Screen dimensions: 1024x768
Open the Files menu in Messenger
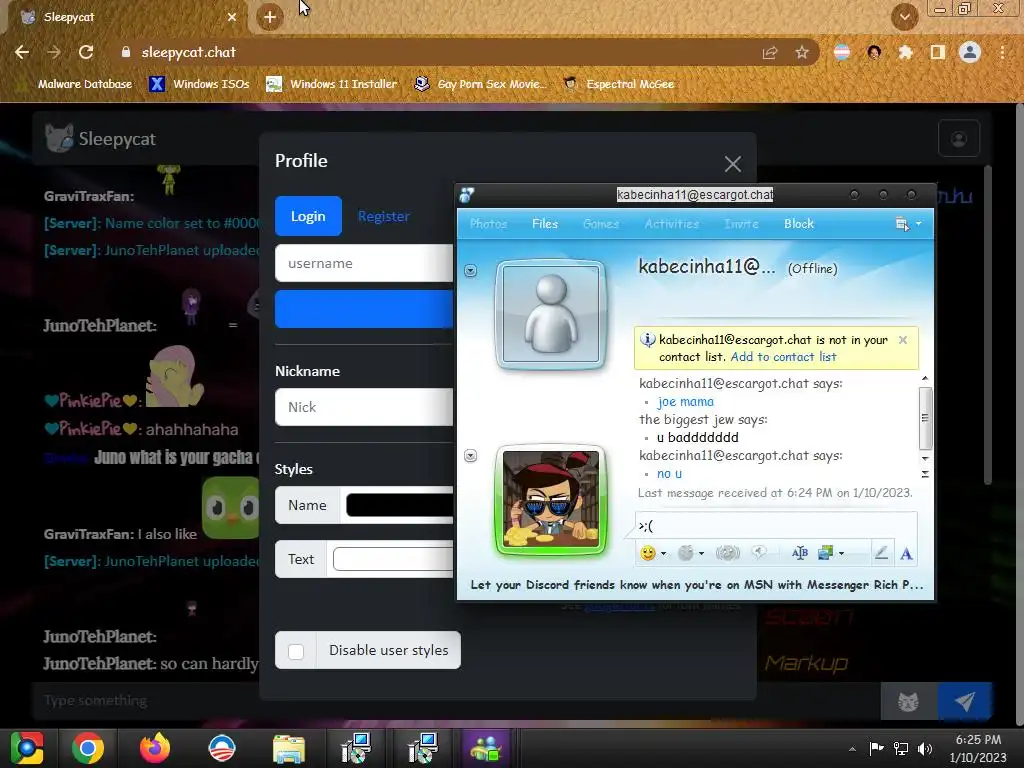coord(545,224)
